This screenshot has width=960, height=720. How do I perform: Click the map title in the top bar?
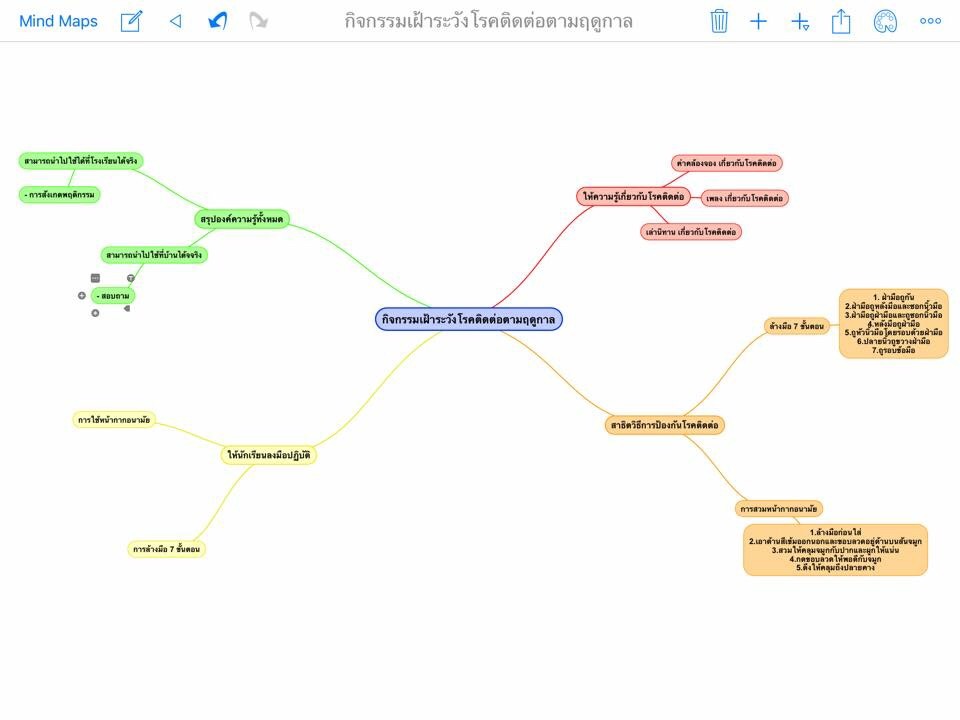pos(488,21)
